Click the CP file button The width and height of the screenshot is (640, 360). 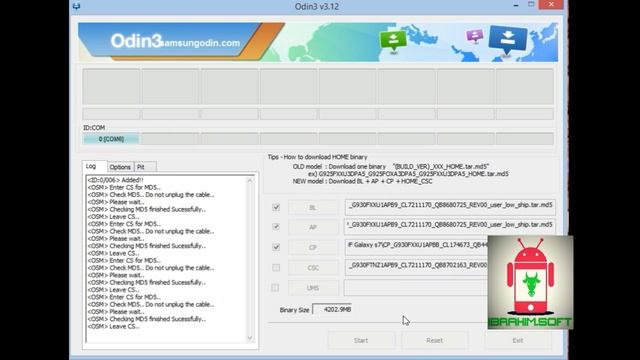313,247
